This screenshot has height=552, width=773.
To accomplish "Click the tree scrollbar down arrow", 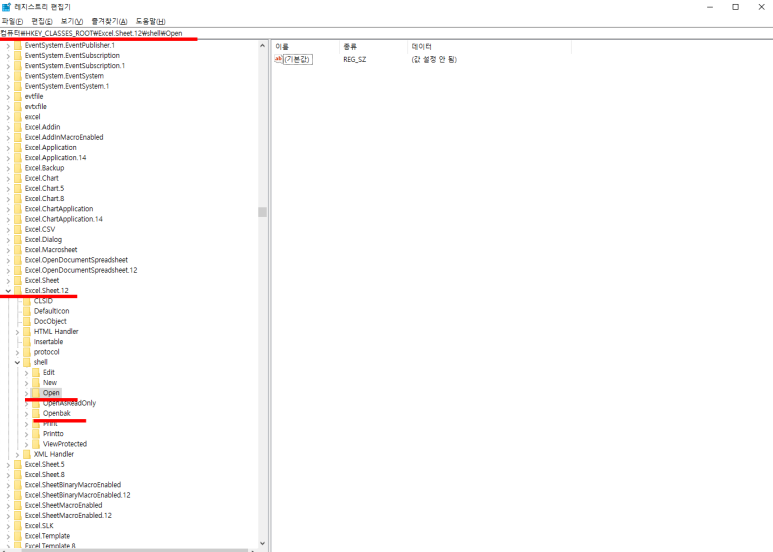I will [262, 543].
